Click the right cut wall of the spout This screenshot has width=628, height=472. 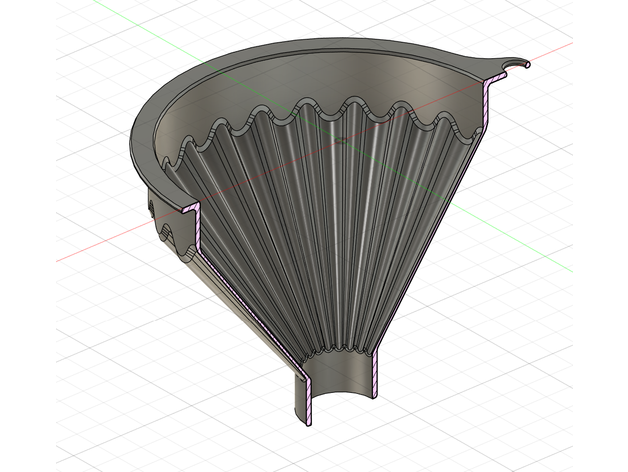[377, 375]
